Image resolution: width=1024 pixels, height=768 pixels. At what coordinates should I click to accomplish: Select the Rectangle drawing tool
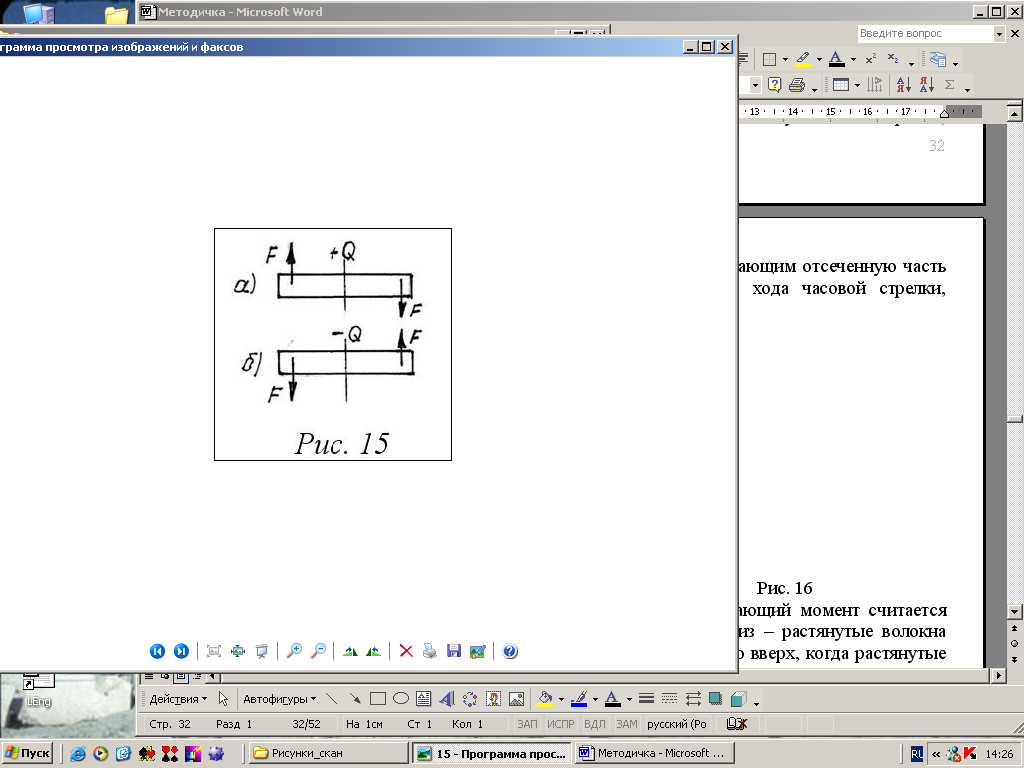tap(377, 699)
